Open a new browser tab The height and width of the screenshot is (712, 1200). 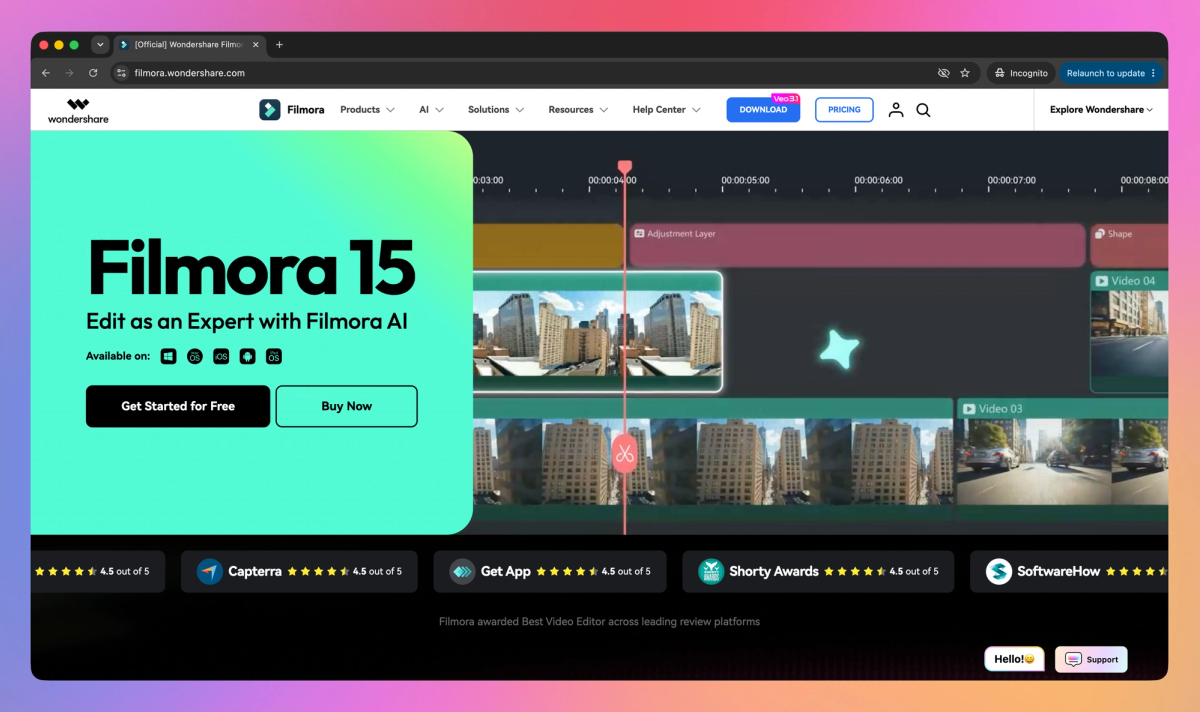tap(279, 45)
